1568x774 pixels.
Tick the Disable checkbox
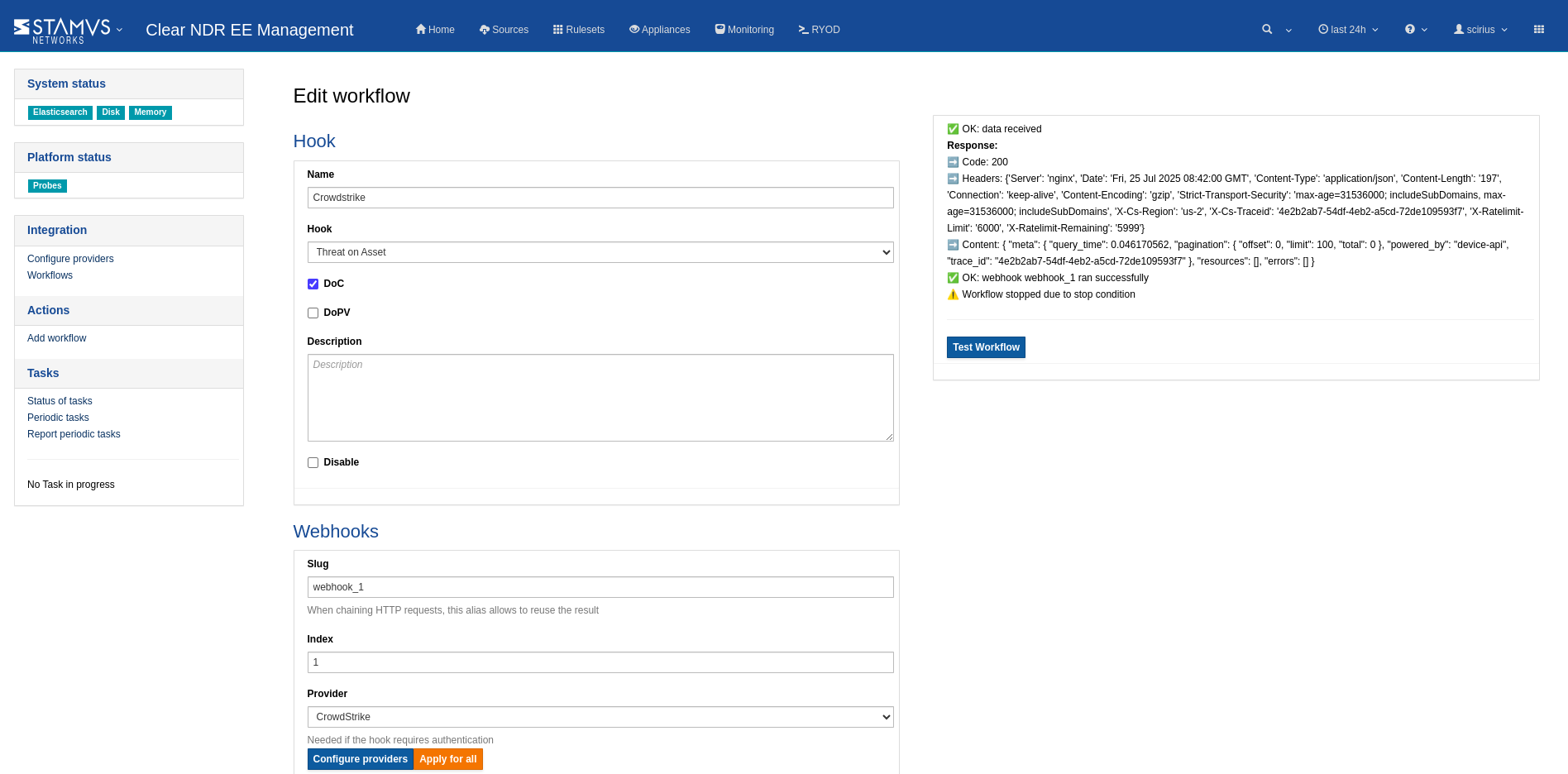313,463
